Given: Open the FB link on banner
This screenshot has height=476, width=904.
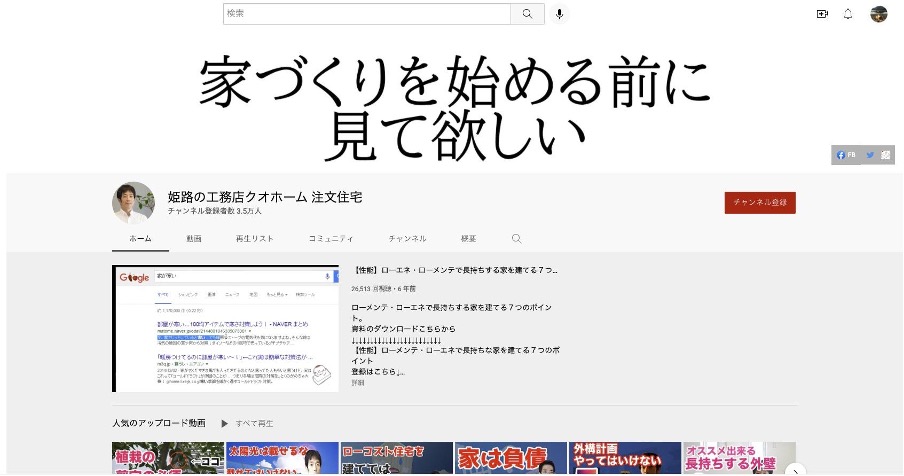Looking at the screenshot, I should 846,155.
